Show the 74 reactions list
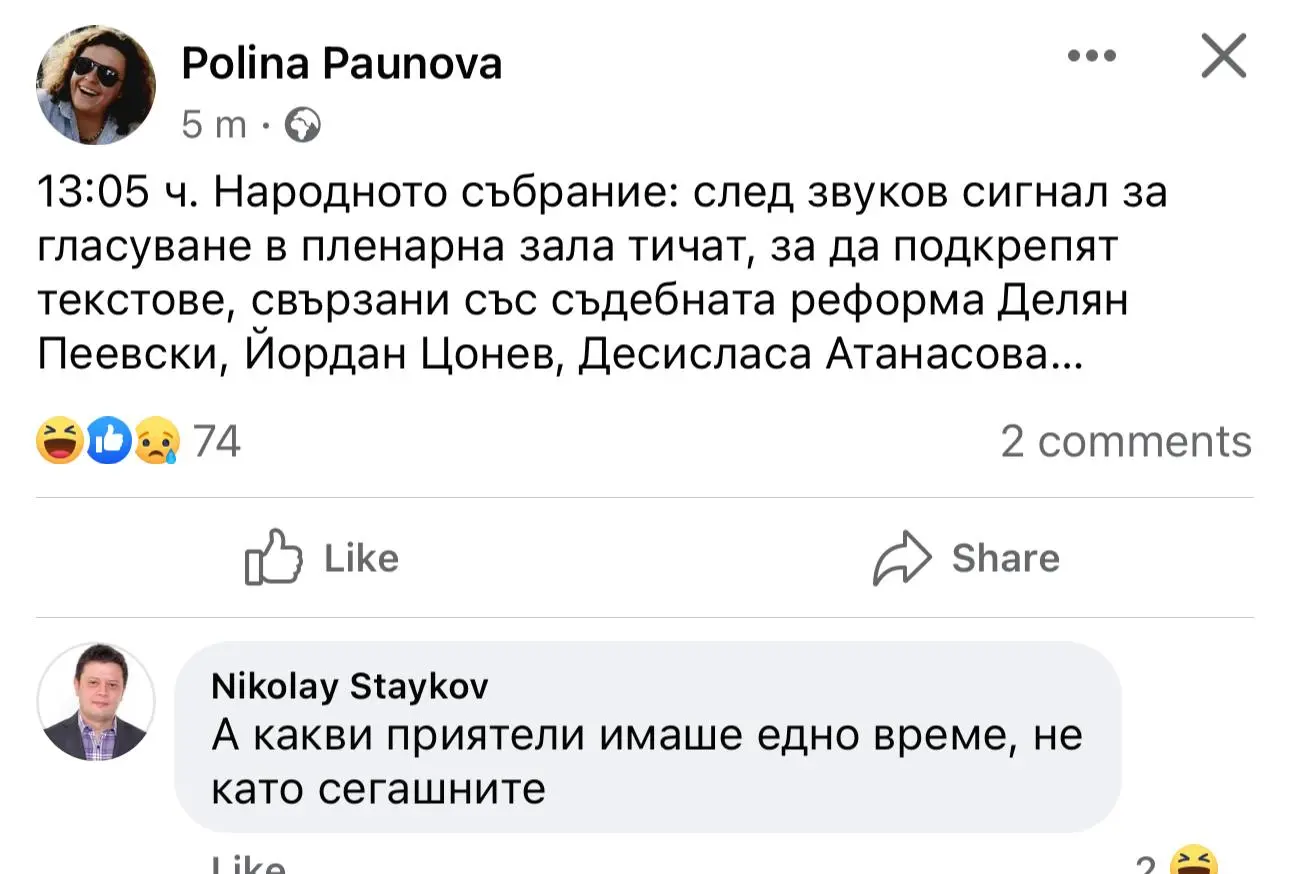1290x874 pixels. click(x=216, y=441)
